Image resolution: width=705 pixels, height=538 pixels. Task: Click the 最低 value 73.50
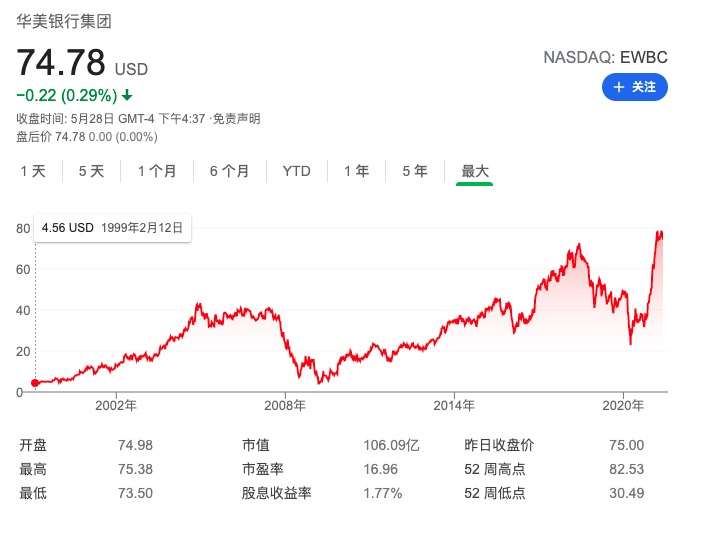tap(135, 493)
